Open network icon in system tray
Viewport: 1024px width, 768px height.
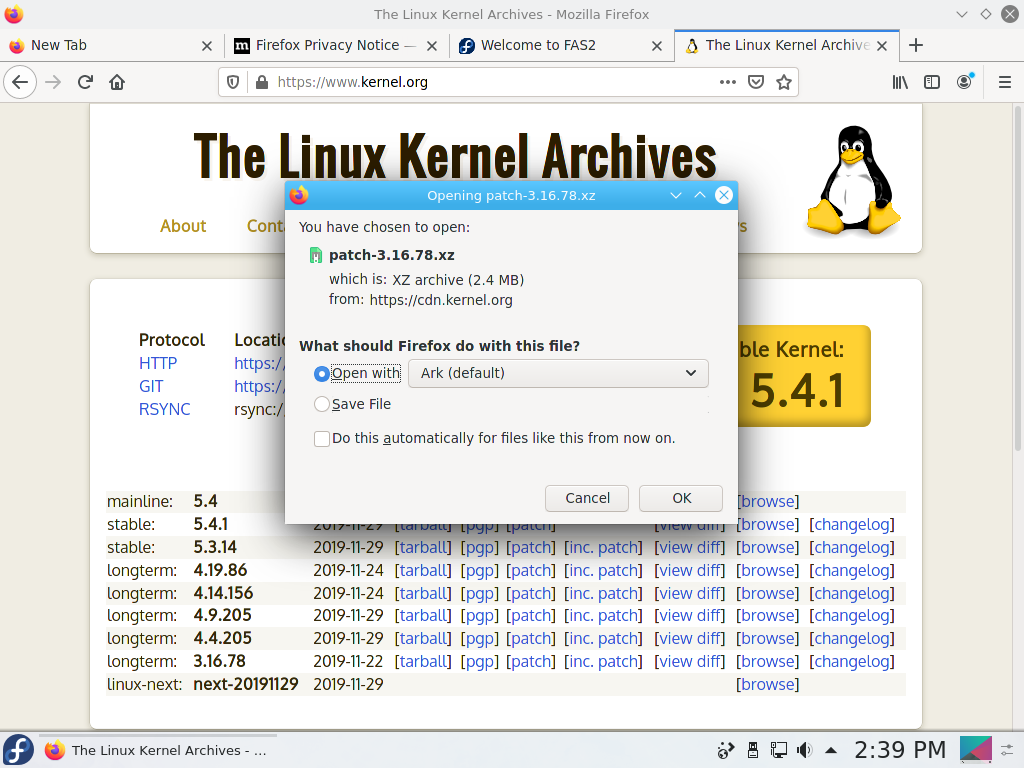(x=778, y=750)
